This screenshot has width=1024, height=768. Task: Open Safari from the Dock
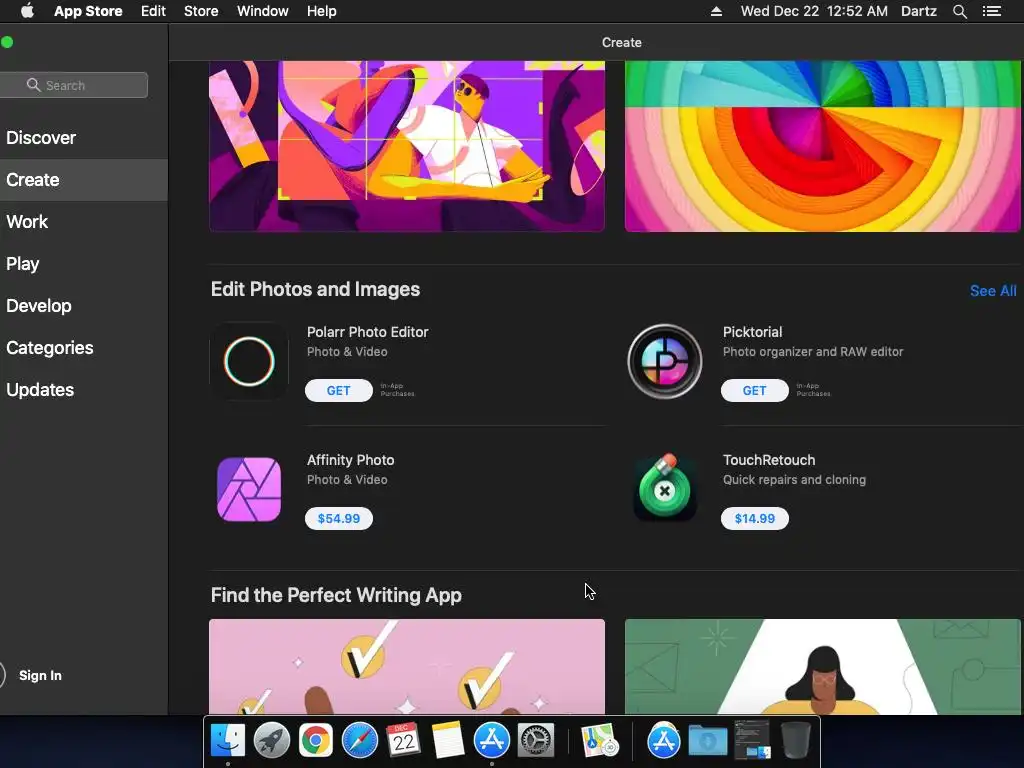(360, 741)
